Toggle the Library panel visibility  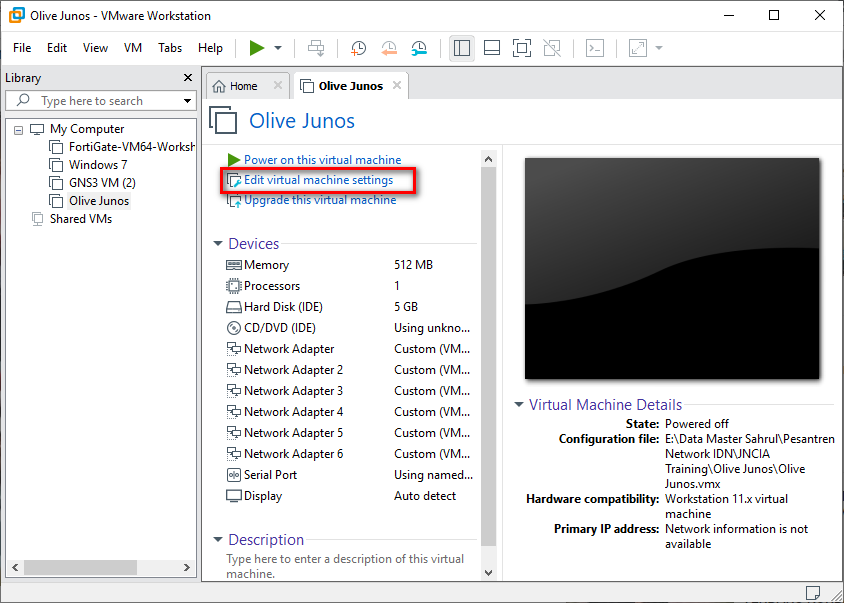point(461,47)
